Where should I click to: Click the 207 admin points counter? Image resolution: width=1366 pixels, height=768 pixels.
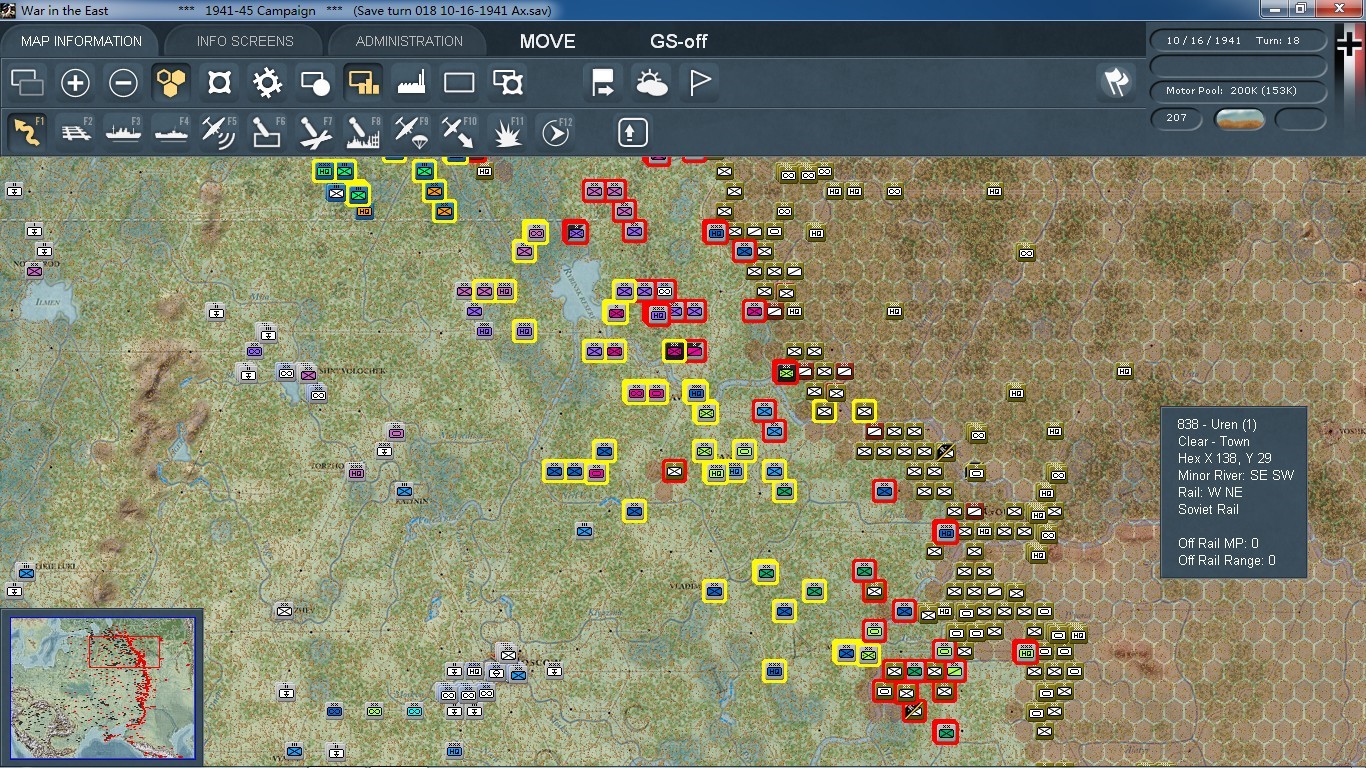point(1176,118)
